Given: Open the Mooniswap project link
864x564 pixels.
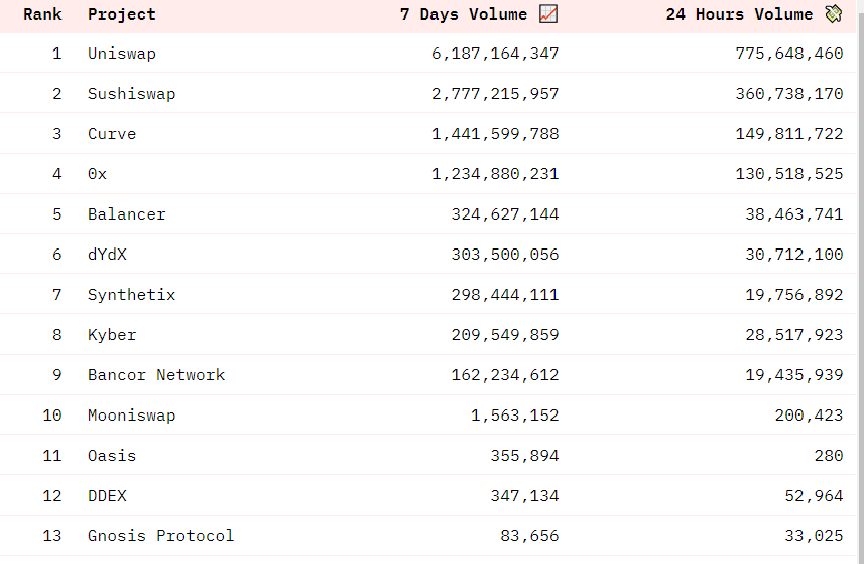Looking at the screenshot, I should [x=132, y=415].
